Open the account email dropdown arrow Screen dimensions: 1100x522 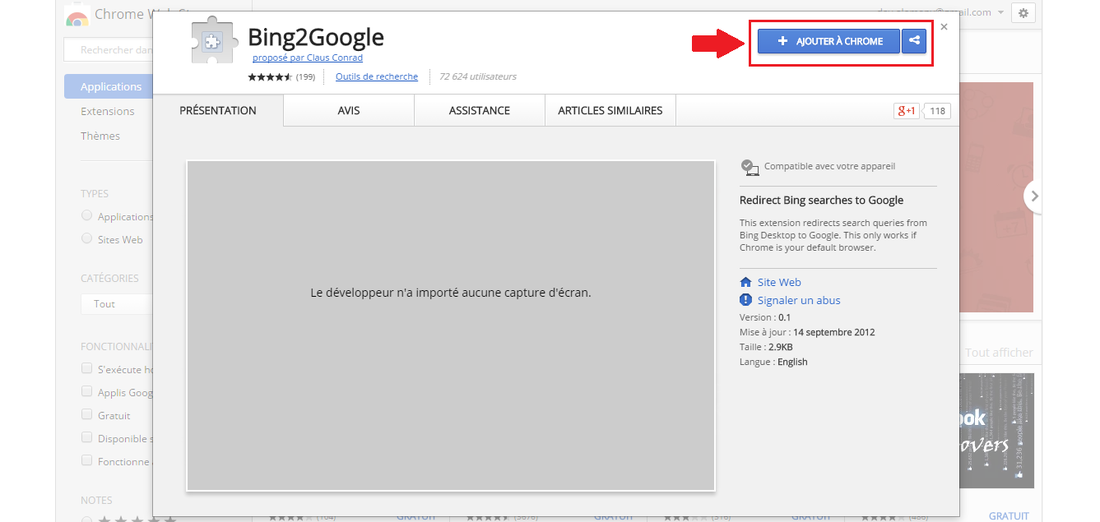pyautogui.click(x=1001, y=13)
